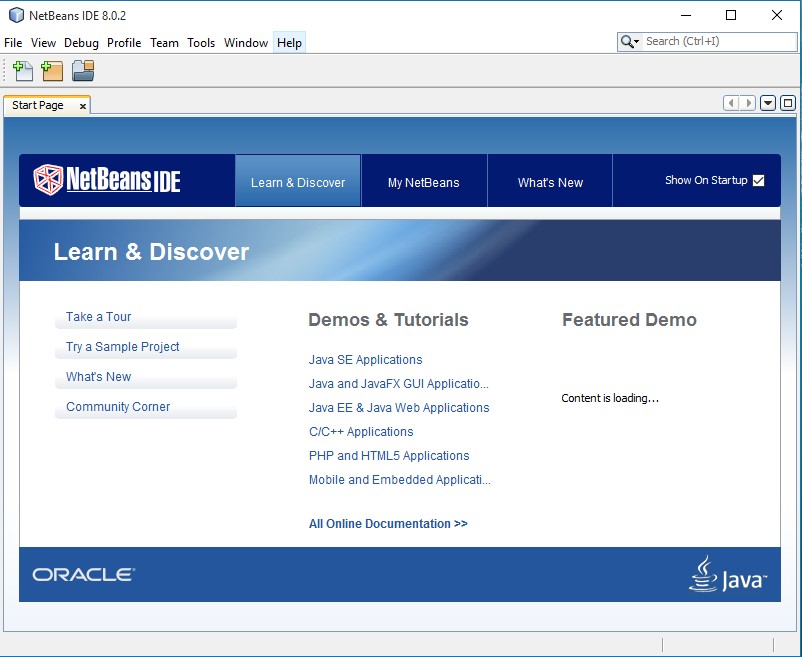The height and width of the screenshot is (657, 802).
Task: Open the opened-documents list dropdown near the tabs
Action: tap(766, 102)
